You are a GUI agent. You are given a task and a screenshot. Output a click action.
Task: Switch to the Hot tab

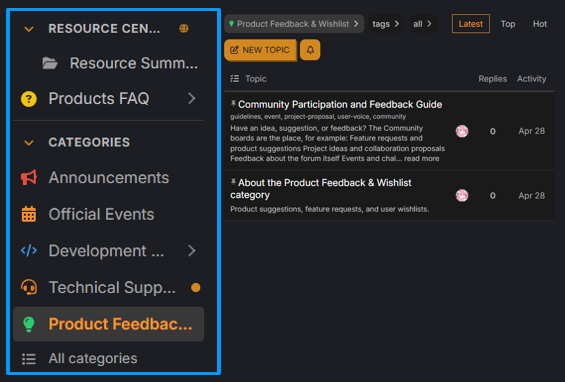tap(540, 24)
